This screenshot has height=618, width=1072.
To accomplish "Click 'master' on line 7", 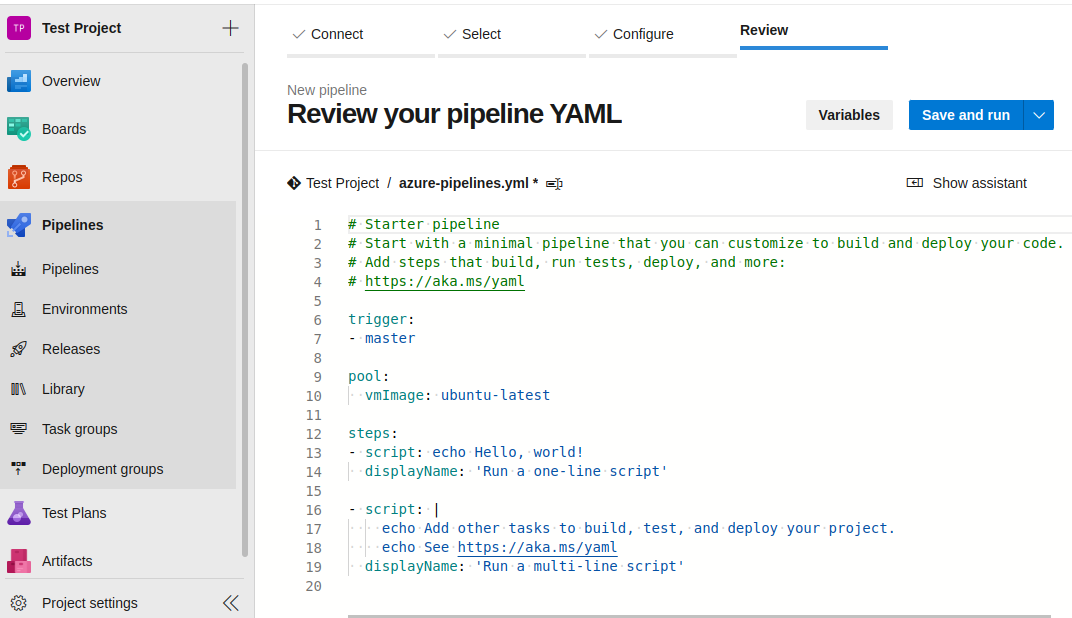I will click(390, 338).
